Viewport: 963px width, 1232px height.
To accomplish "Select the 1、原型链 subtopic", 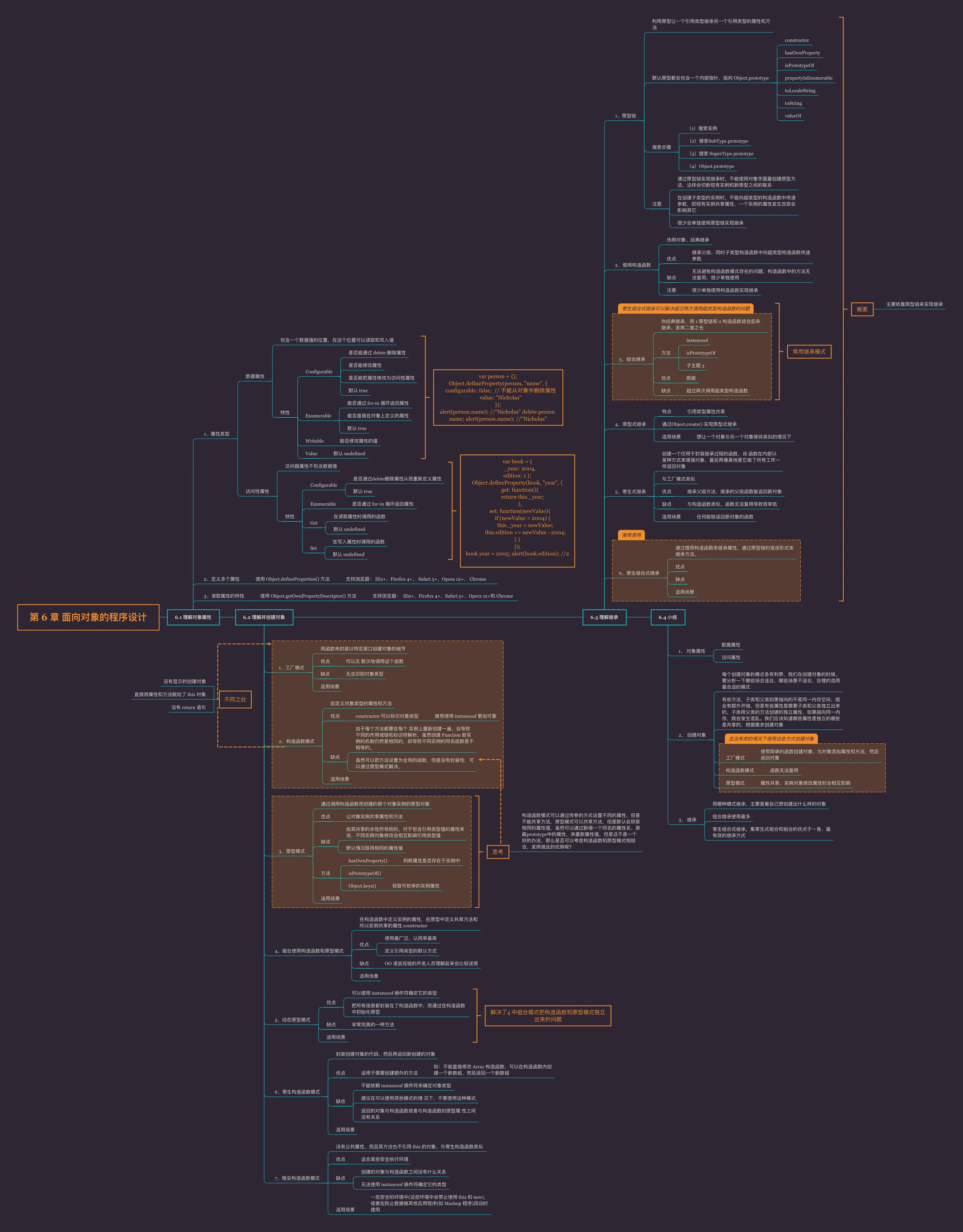I will (625, 116).
